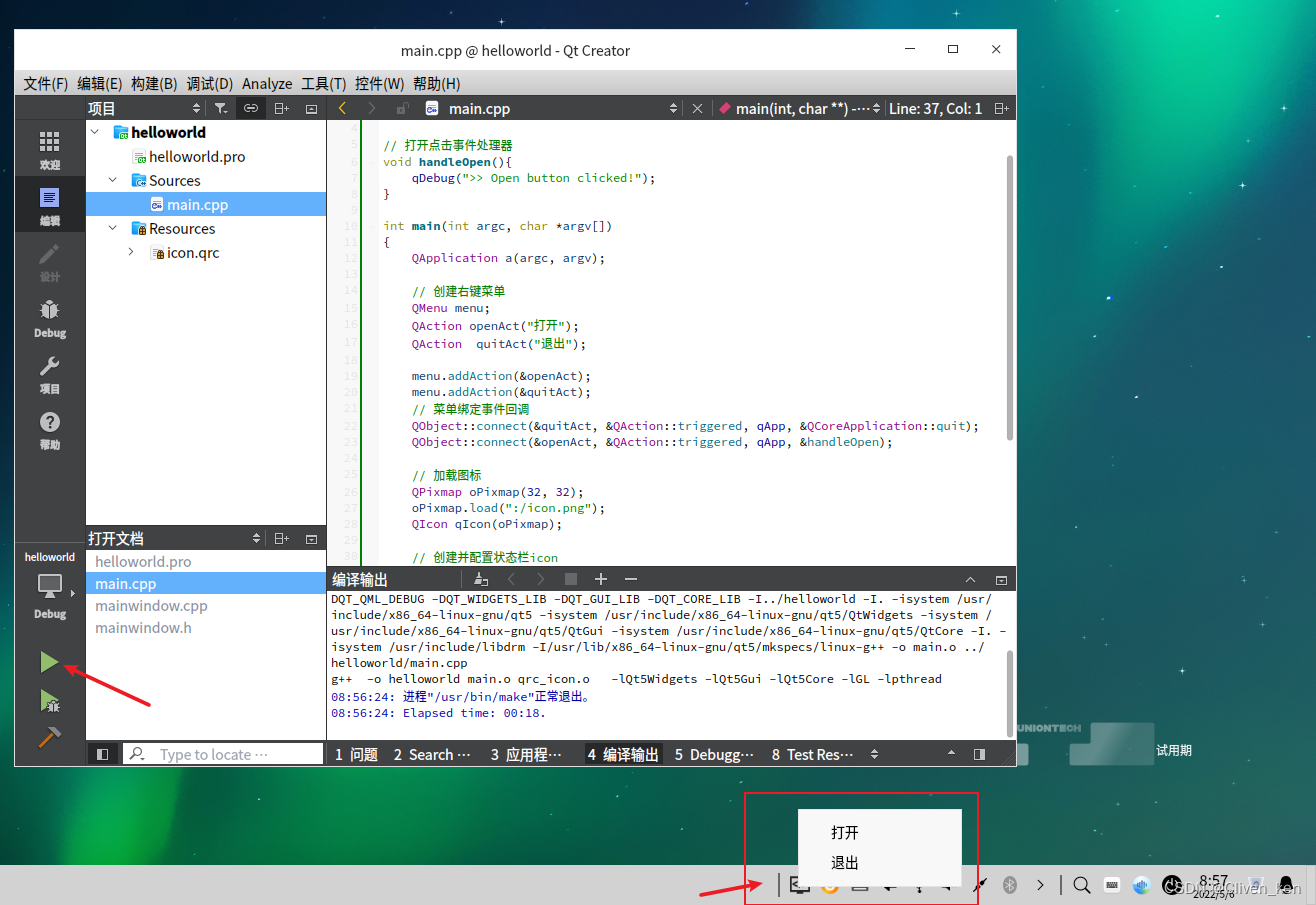Open the Analyze menu
1316x905 pixels.
(x=267, y=83)
